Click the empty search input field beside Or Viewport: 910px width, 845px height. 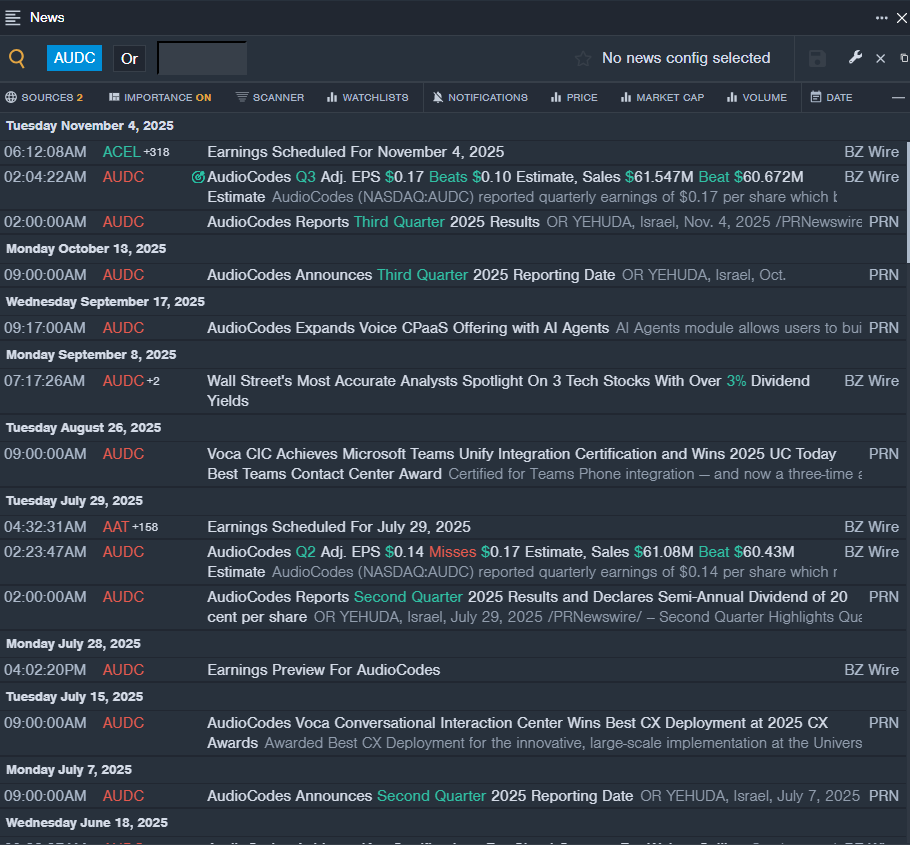tap(202, 58)
